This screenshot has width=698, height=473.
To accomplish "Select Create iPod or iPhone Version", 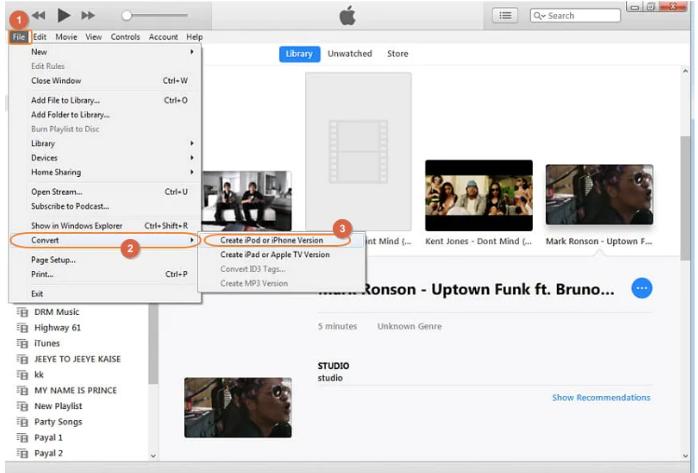I will point(281,240).
